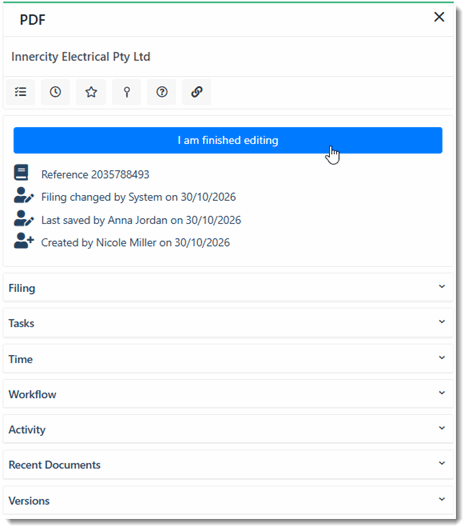Select the Reference 2035788493 text

point(95,174)
